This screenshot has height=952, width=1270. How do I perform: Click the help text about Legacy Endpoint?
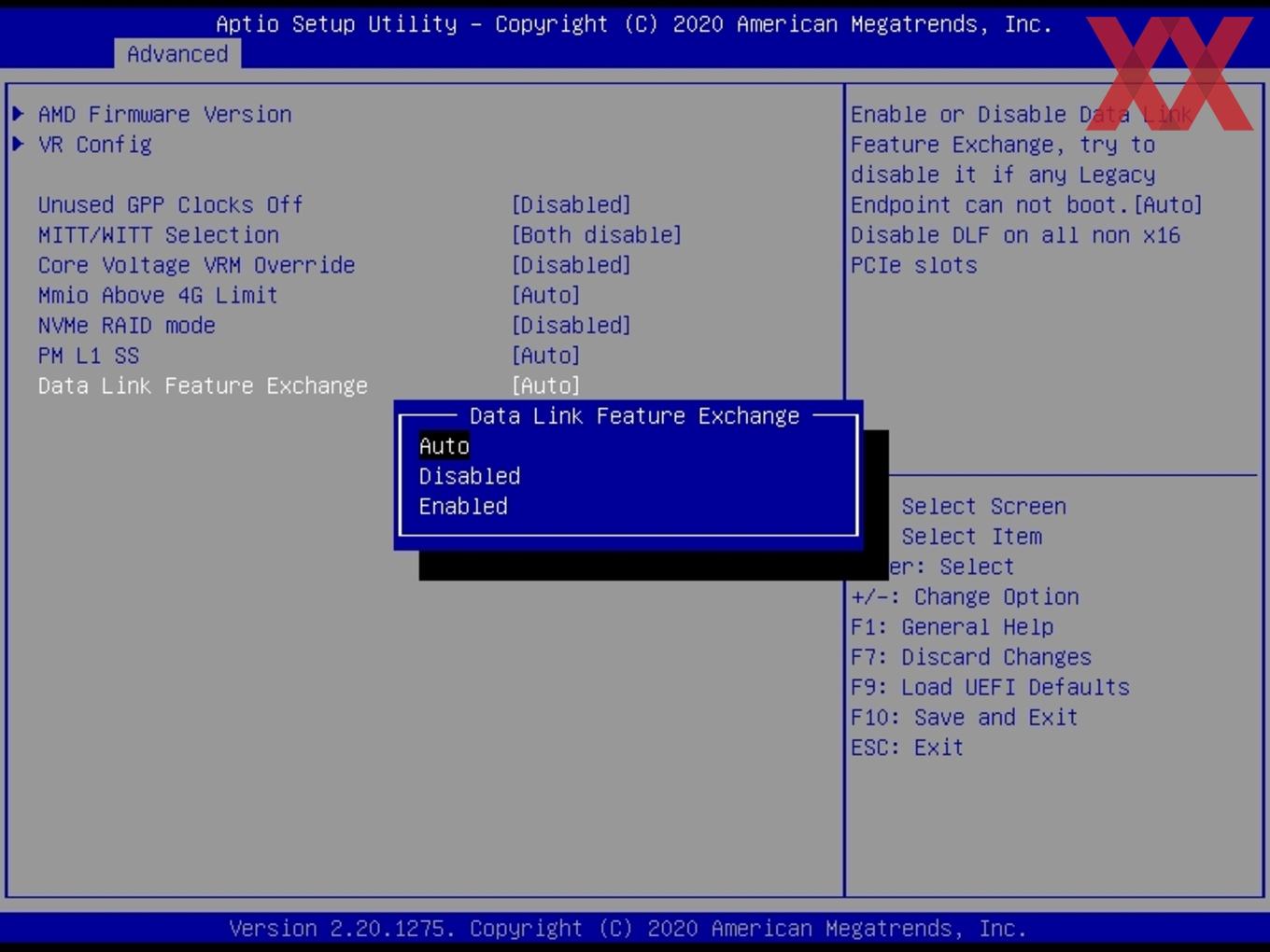pyautogui.click(x=1027, y=189)
